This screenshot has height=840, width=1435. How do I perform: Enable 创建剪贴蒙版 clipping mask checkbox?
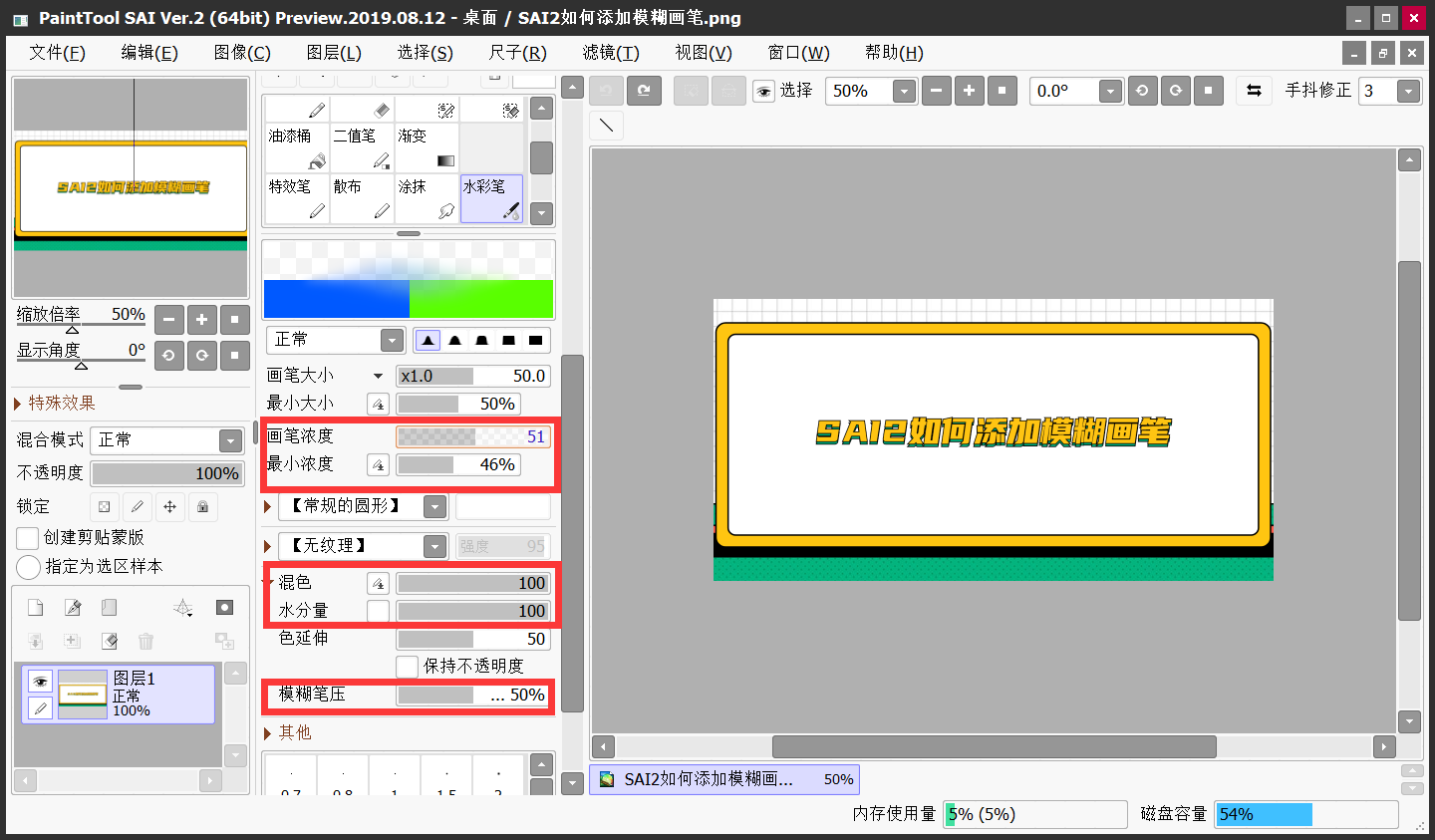click(28, 538)
